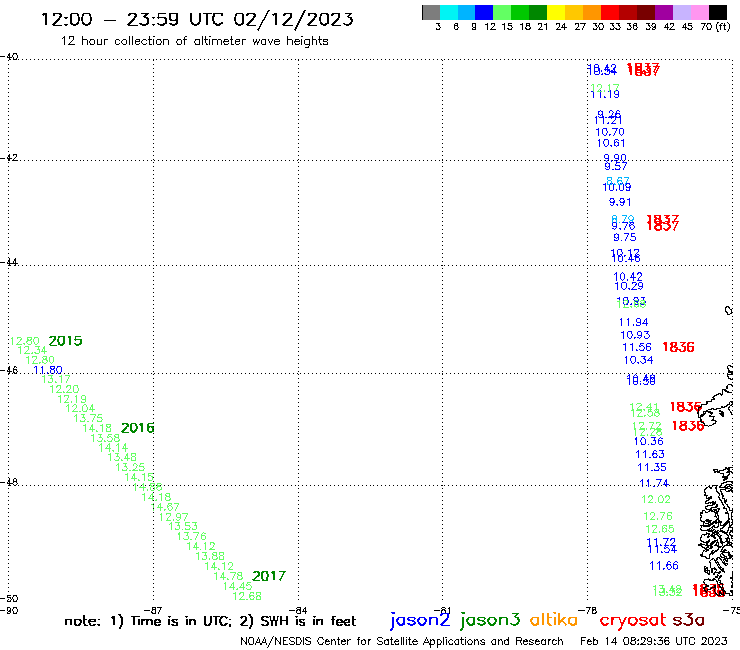Image resolution: width=740 pixels, height=650 pixels.
Task: Click the 2017 time label
Action: pos(269,576)
